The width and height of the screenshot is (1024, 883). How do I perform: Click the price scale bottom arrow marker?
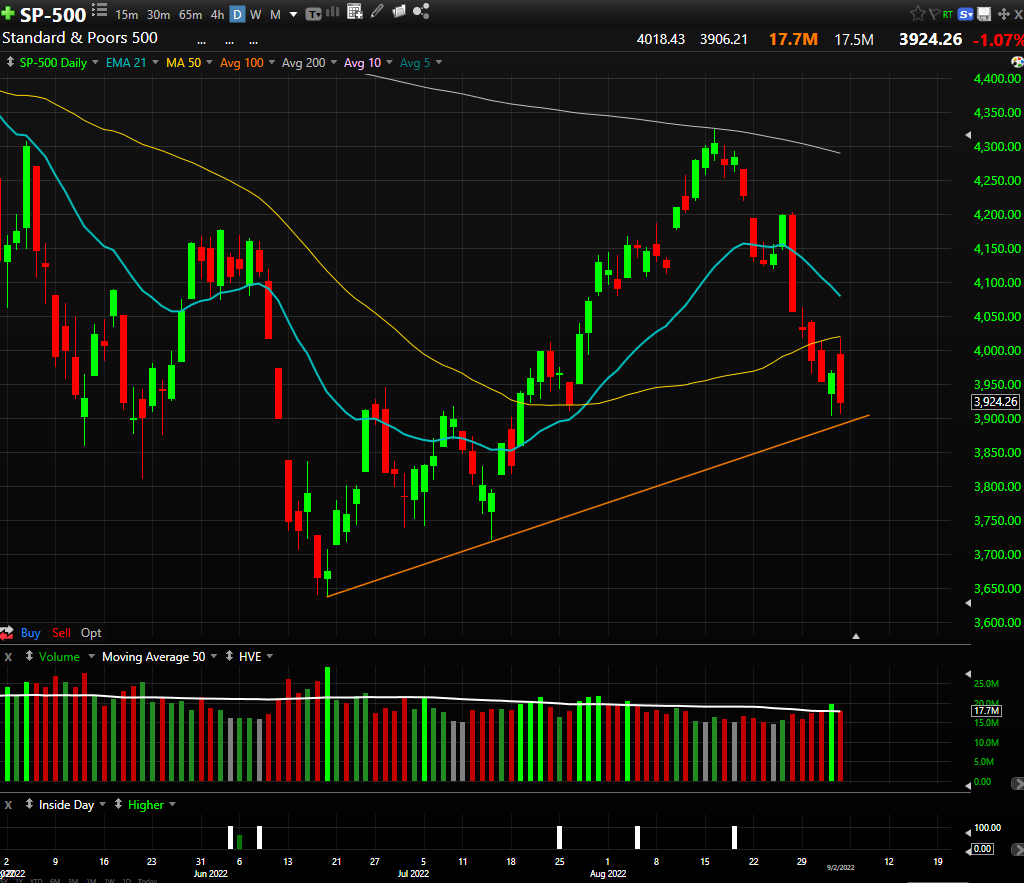click(x=968, y=603)
